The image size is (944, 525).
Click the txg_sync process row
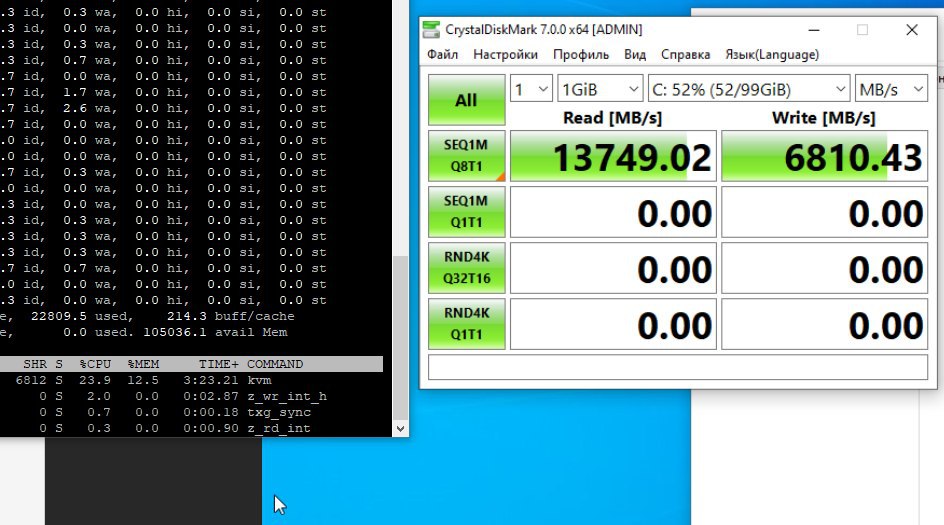point(191,412)
